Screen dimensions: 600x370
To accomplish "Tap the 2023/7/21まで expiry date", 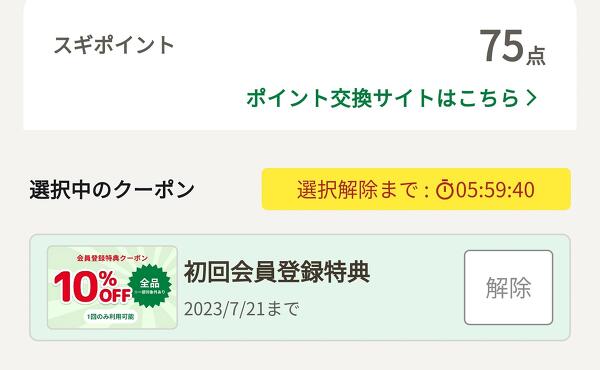I will tap(241, 309).
